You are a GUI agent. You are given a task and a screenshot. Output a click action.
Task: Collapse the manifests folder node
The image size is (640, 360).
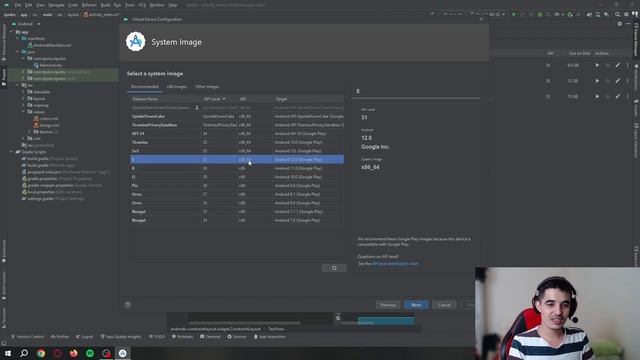[x=18, y=38]
